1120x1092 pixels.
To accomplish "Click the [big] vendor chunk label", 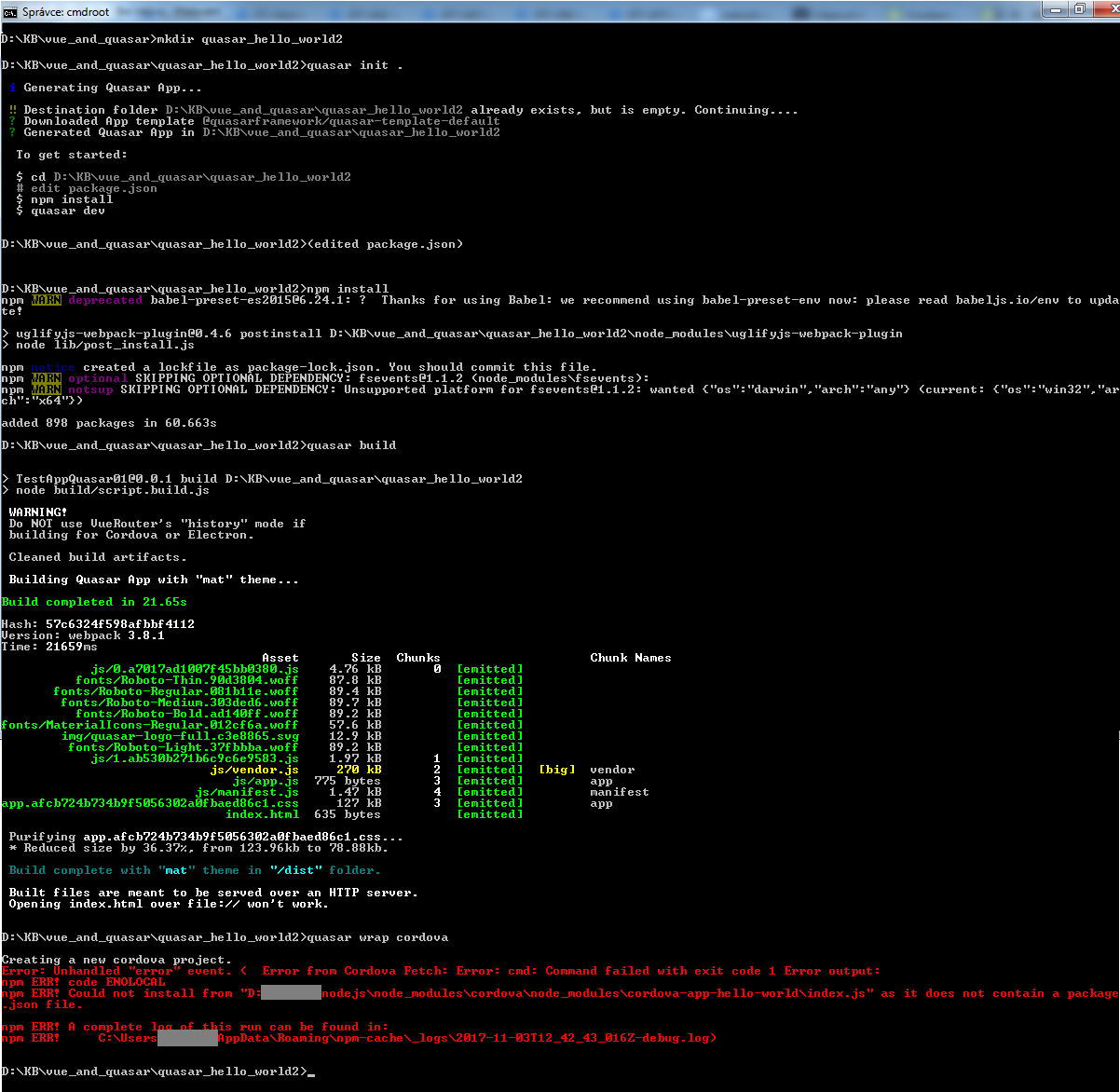I will click(x=556, y=770).
